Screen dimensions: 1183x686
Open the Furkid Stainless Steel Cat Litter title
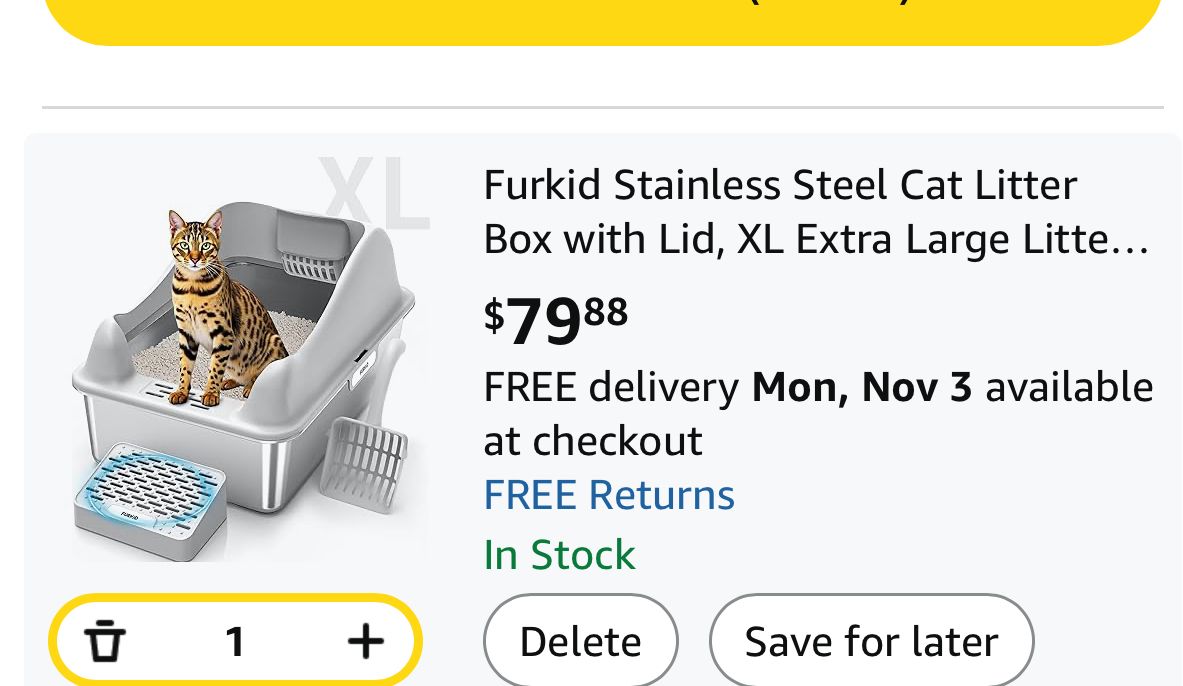780,185
